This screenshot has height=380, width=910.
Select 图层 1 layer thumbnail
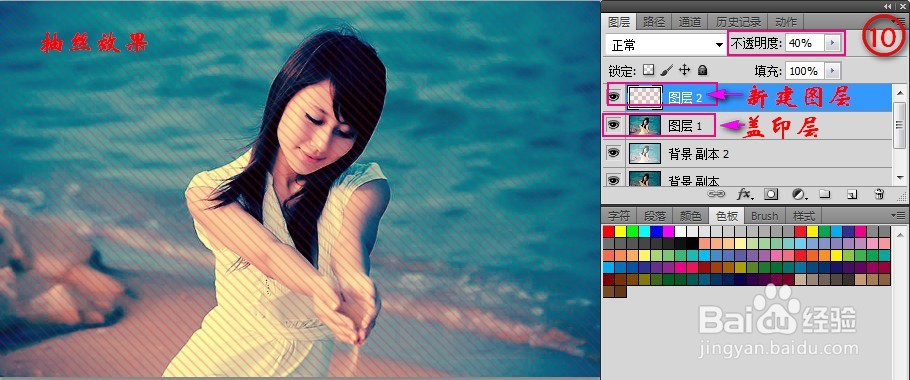point(645,125)
